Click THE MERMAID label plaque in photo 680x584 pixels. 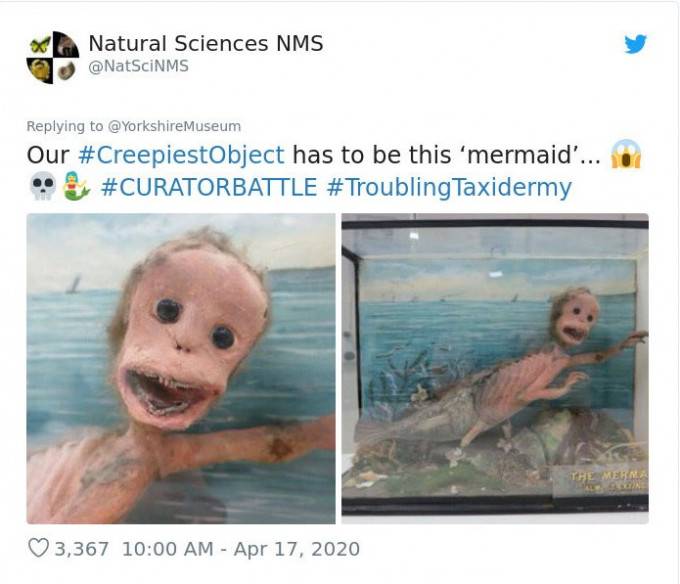pyautogui.click(x=601, y=481)
